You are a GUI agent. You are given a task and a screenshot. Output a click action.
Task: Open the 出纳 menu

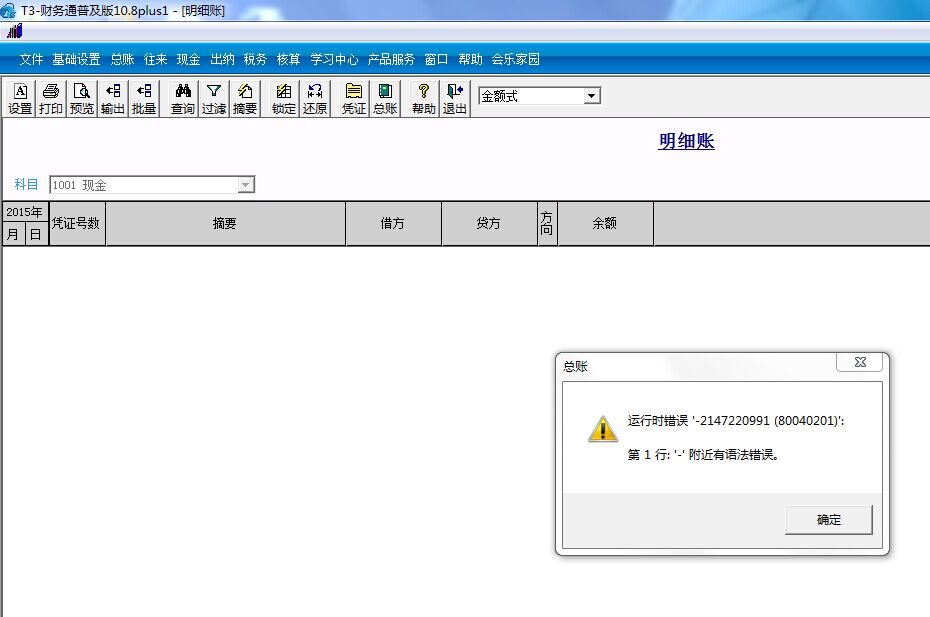(222, 59)
